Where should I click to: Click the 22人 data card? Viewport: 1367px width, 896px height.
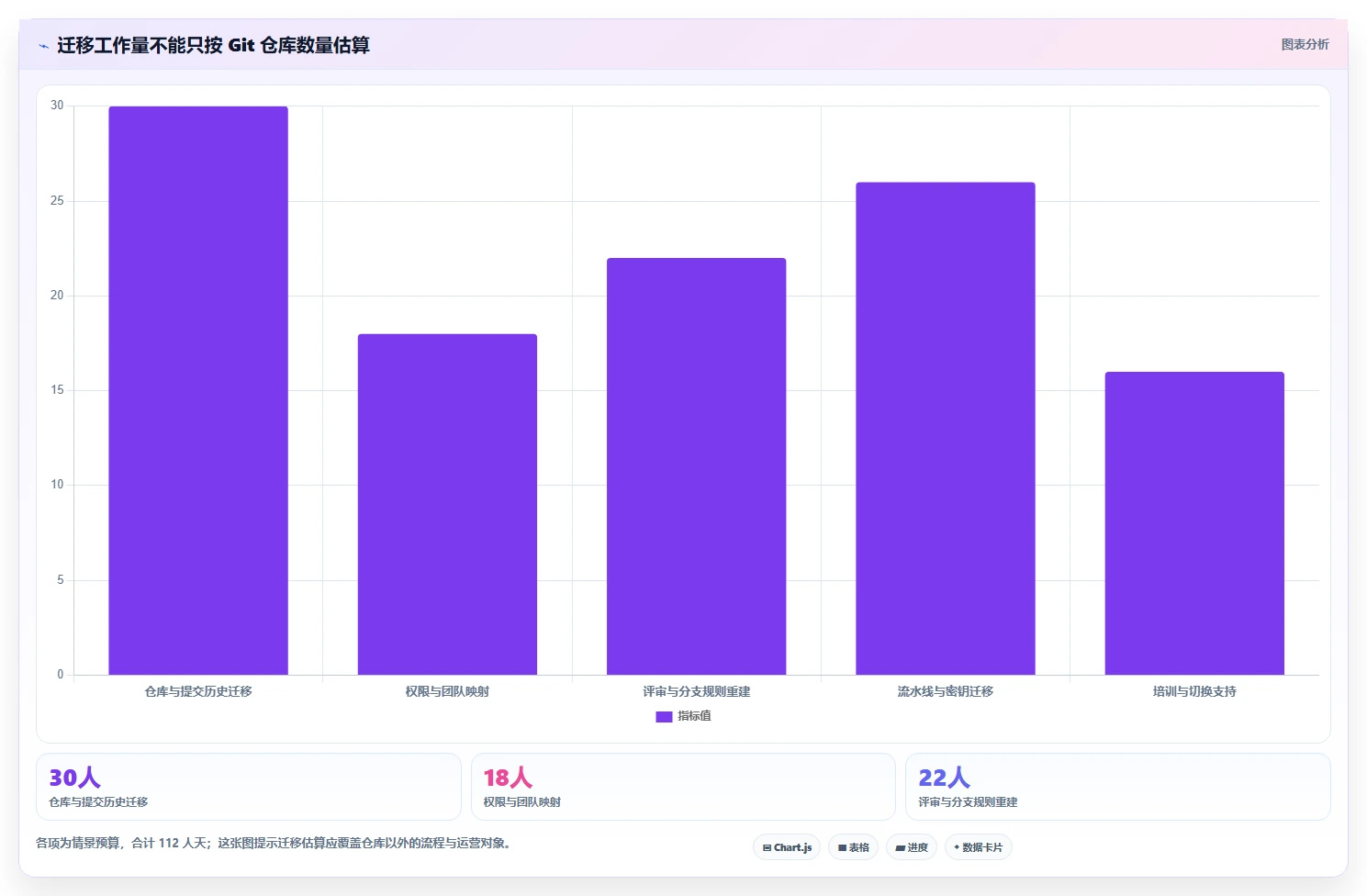(1117, 787)
